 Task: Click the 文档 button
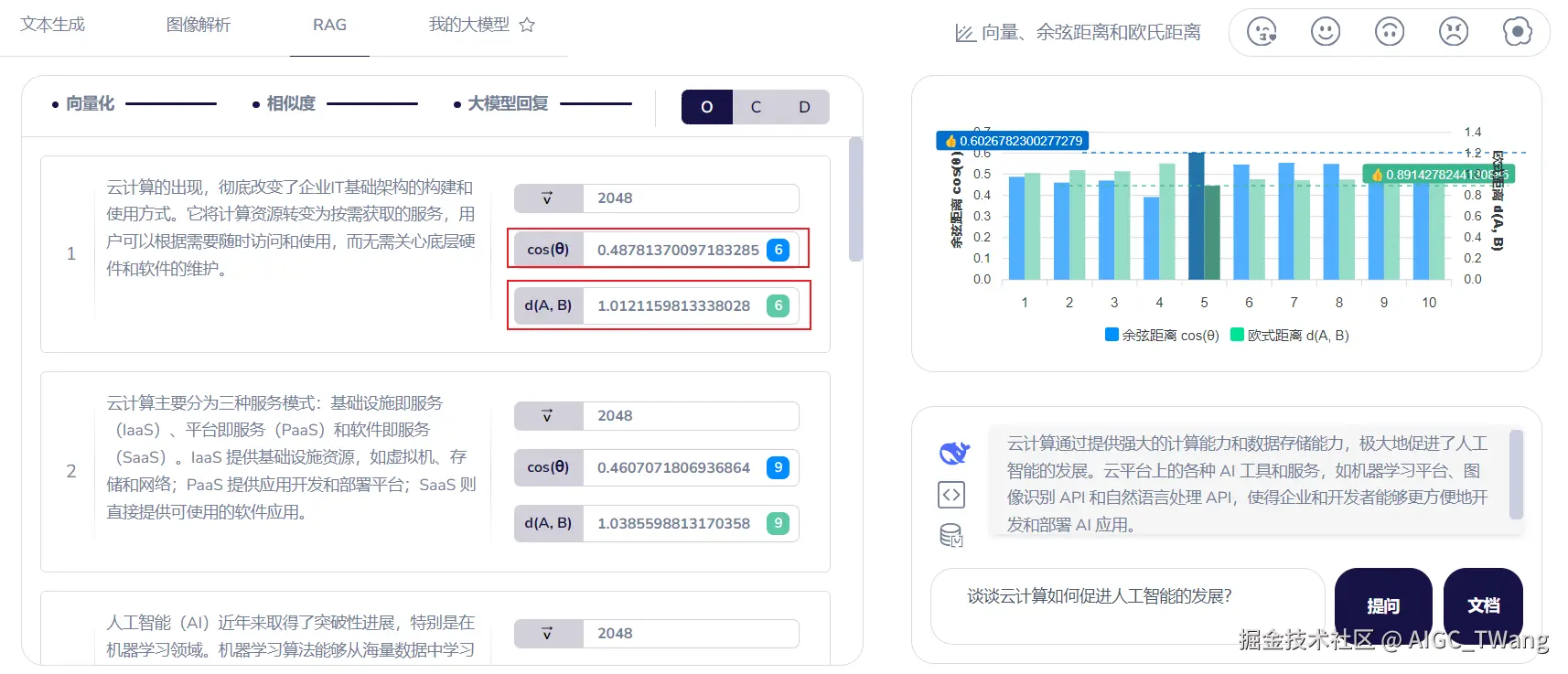(1483, 605)
